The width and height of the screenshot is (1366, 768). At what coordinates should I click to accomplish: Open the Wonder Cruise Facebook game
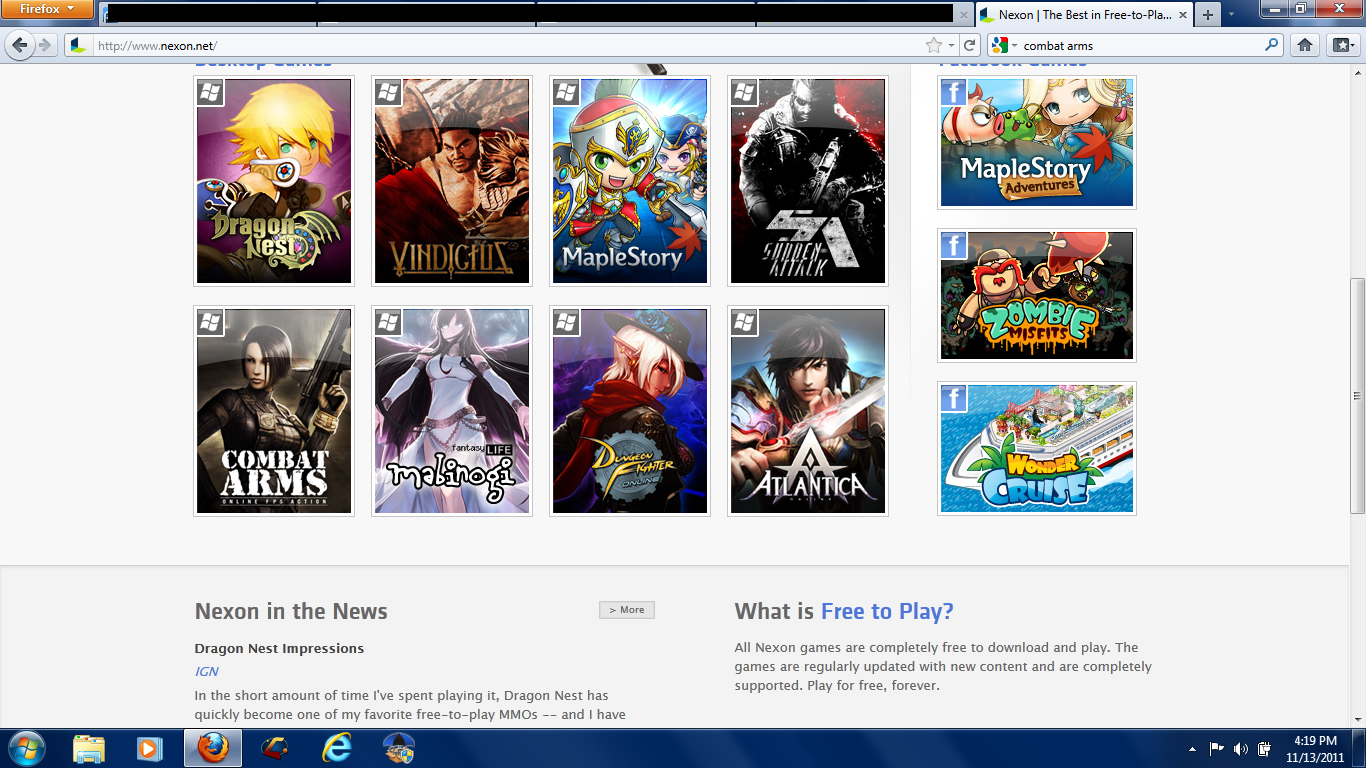[1037, 449]
